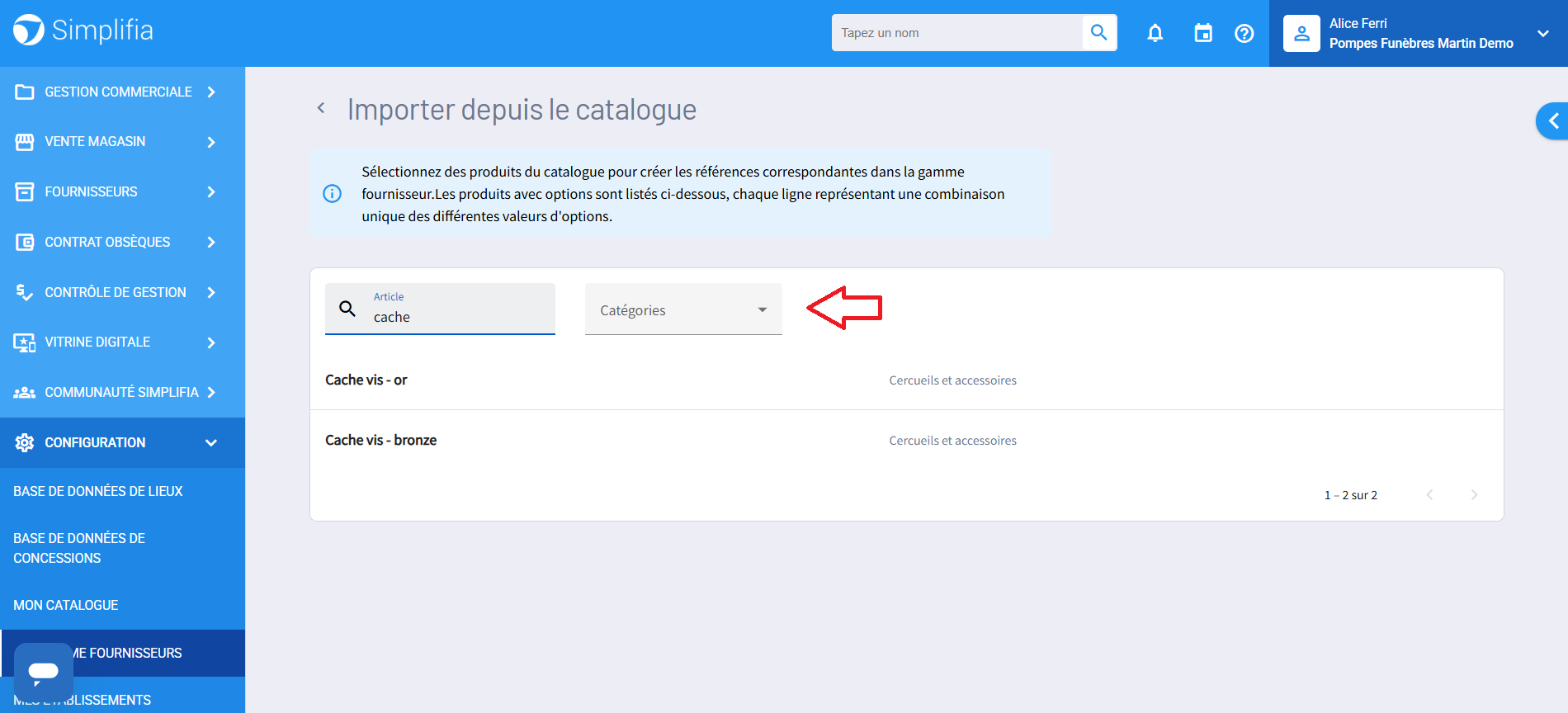Click the Article search magnifier icon
The image size is (1568, 713).
click(347, 309)
